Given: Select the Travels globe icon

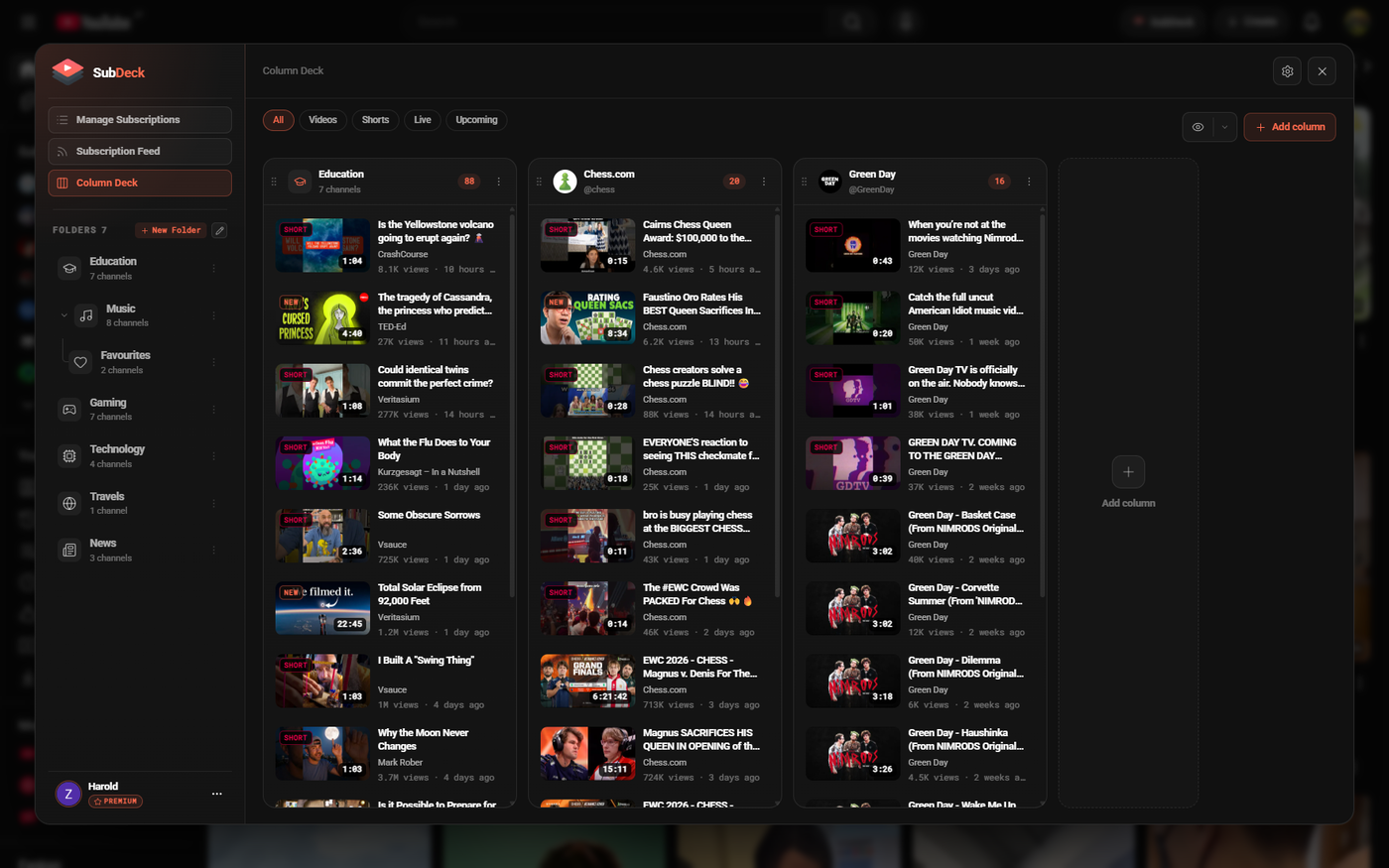Looking at the screenshot, I should pyautogui.click(x=69, y=503).
